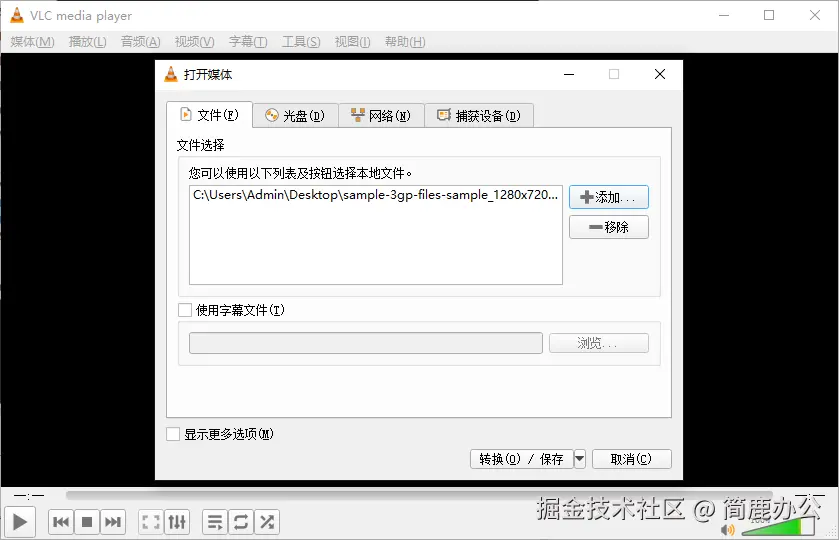839x540 pixels.
Task: Toggle random shuffle icon
Action: (267, 522)
